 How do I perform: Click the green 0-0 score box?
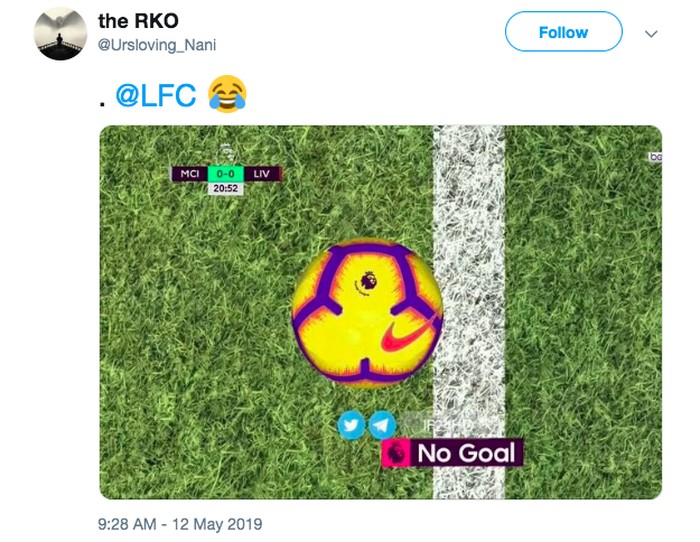tap(225, 173)
